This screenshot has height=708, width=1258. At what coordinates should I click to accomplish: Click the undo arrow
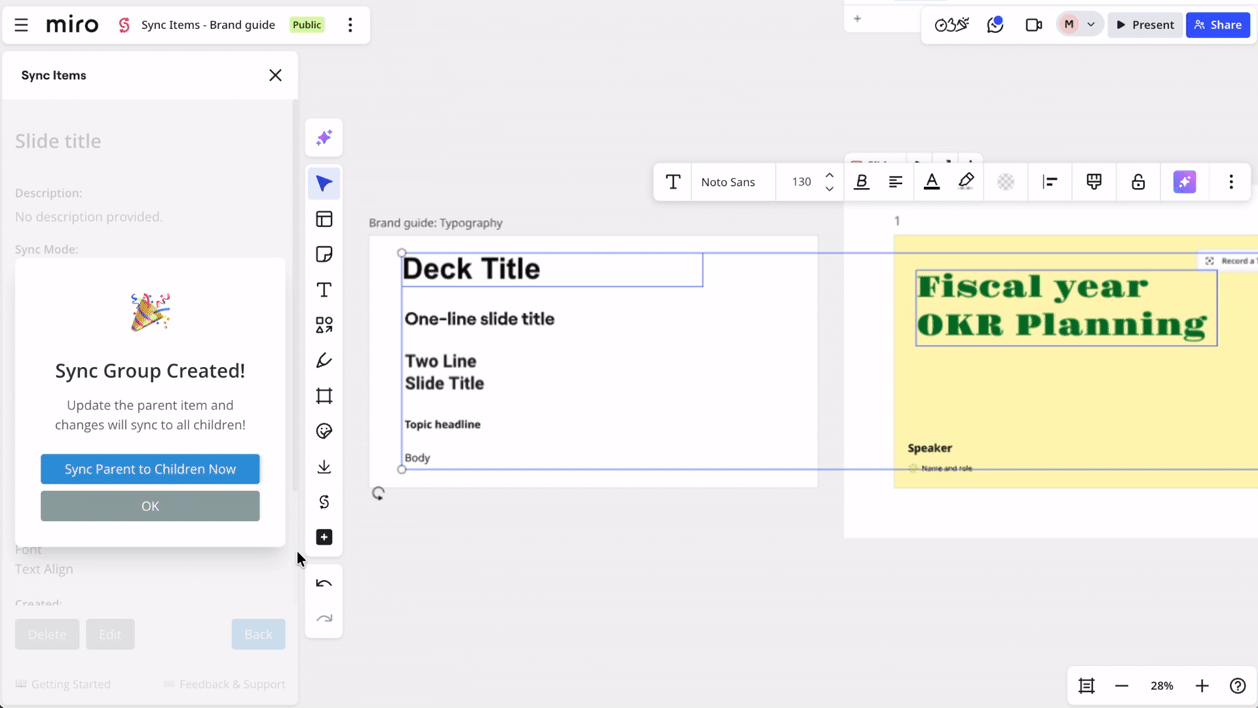(324, 583)
